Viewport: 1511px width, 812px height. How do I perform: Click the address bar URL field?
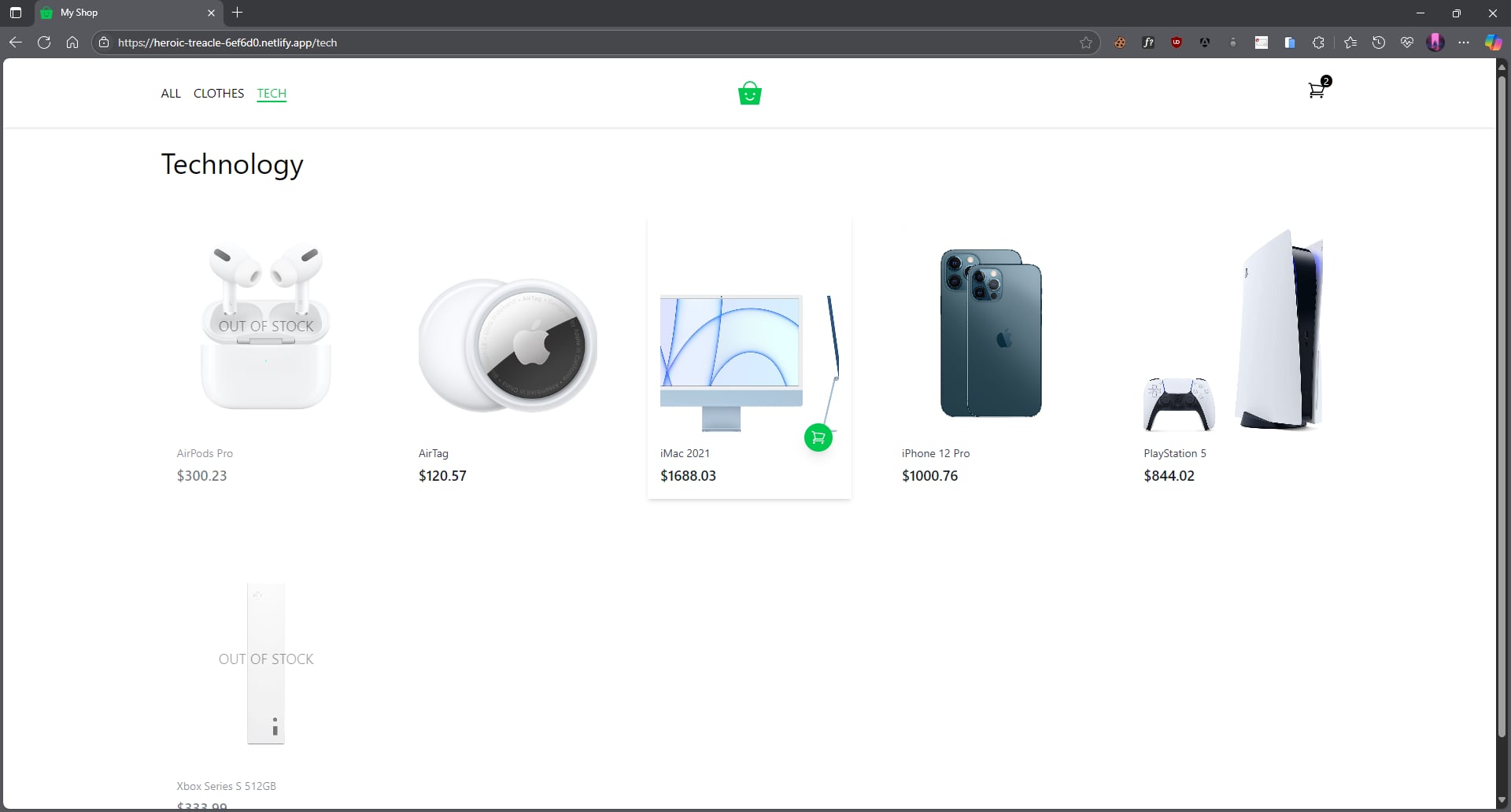point(551,42)
